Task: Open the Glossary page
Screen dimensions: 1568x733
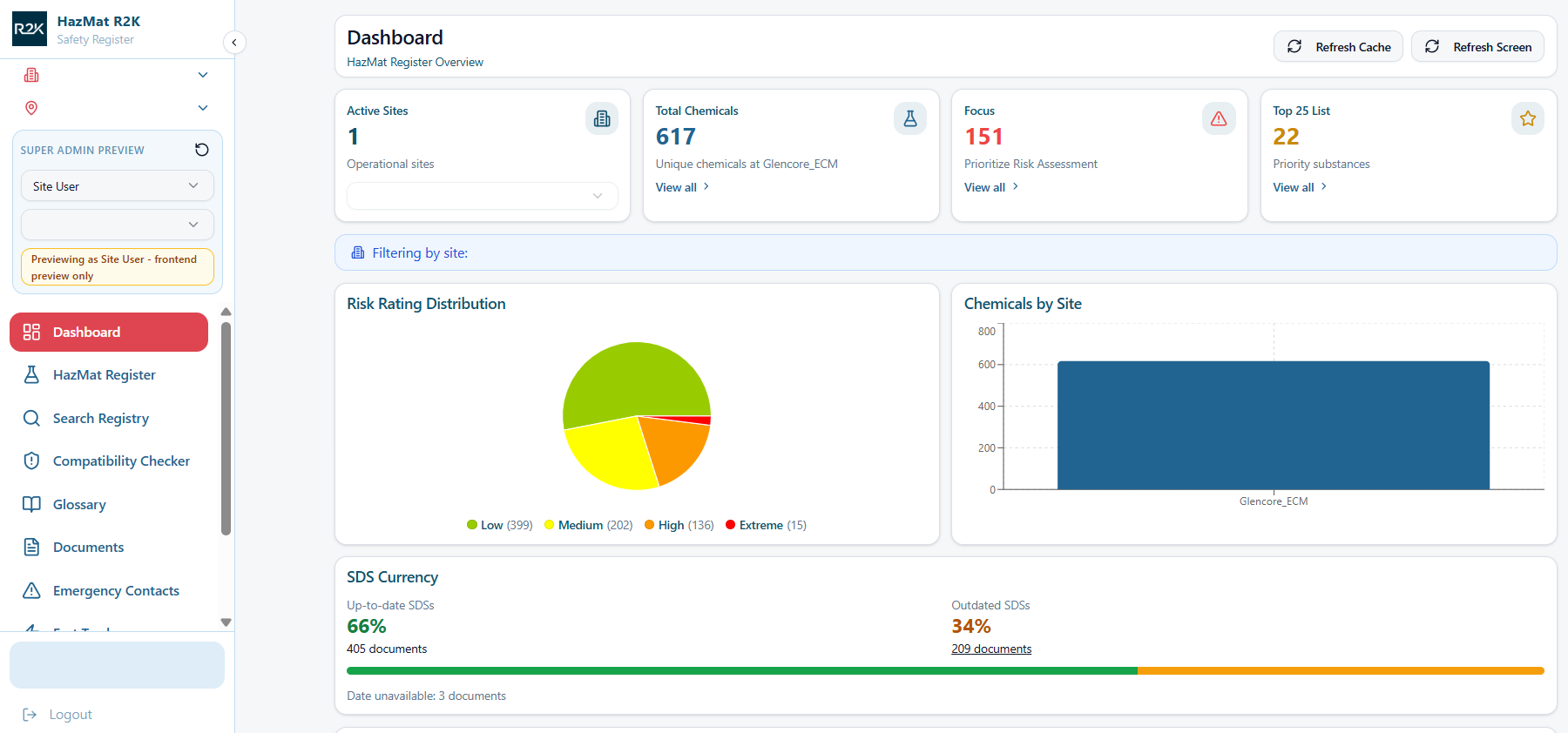Action: click(109, 504)
